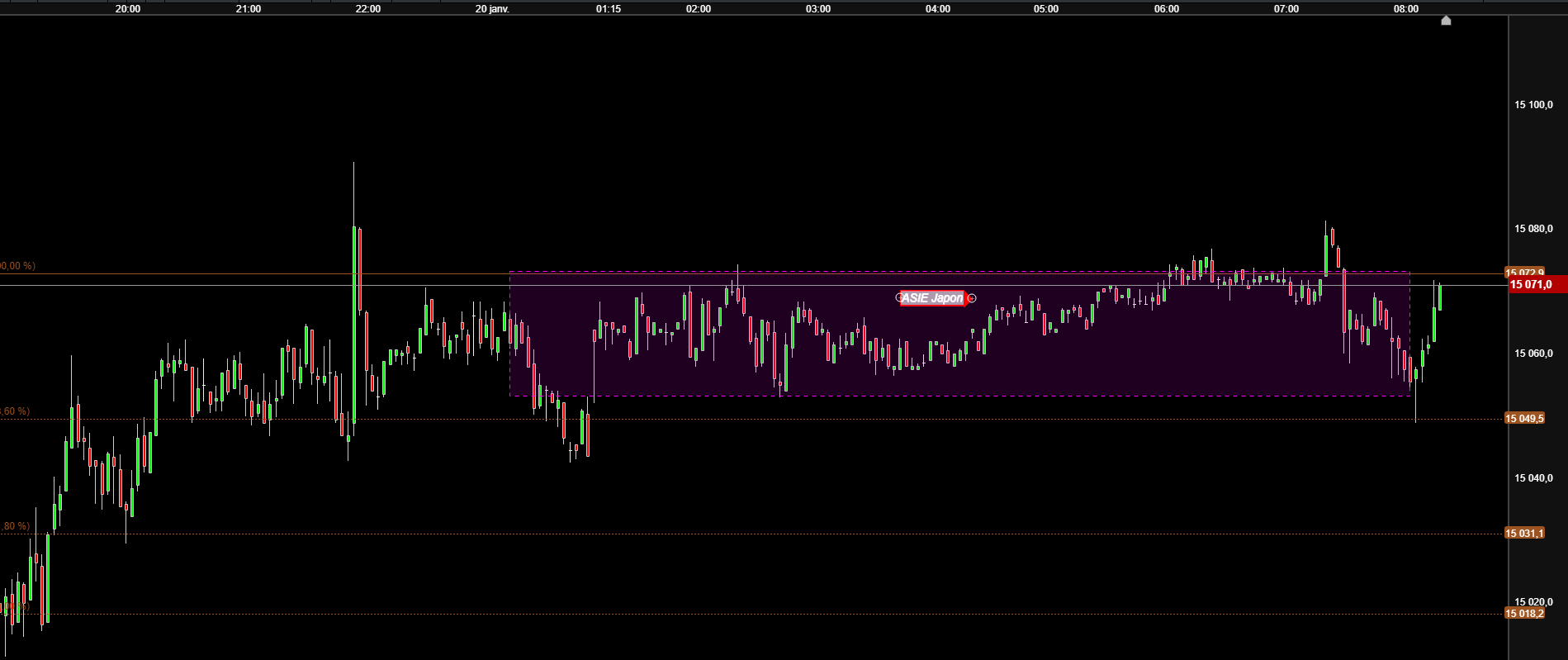Viewport: 1568px width, 660px height.
Task: Click the orange price tag 15 049,5
Action: (1524, 419)
